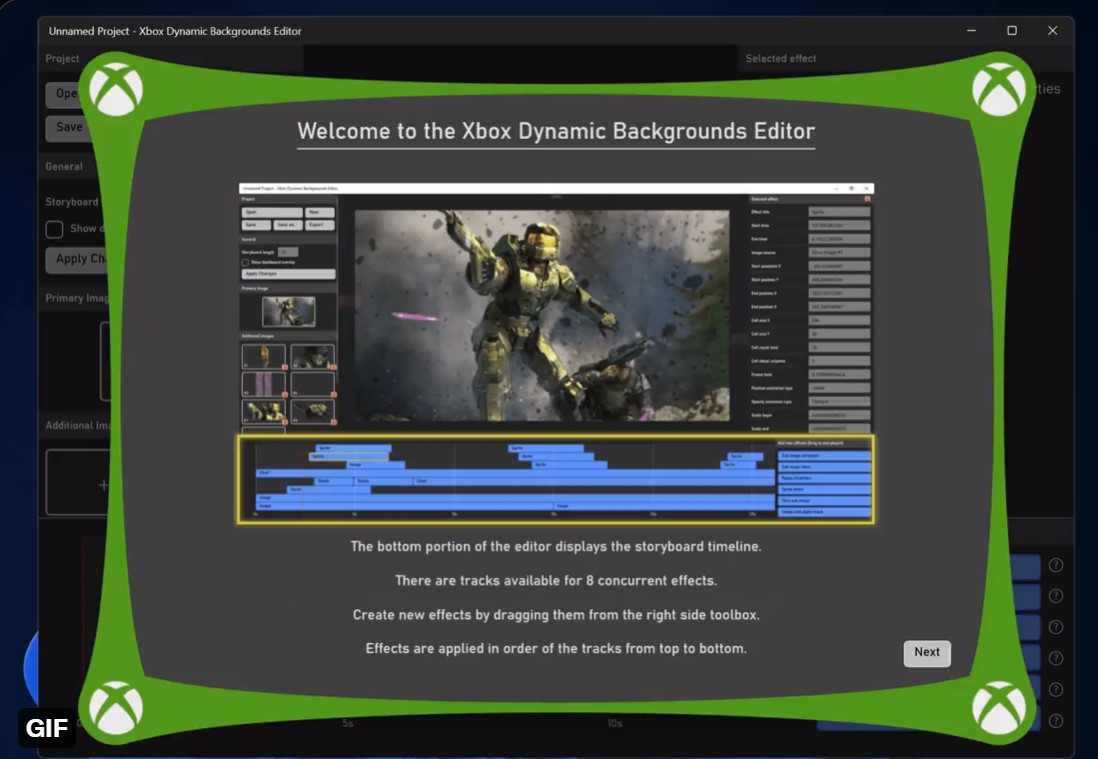Click the 'Selected effect' panel header
This screenshot has width=1098, height=759.
(x=781, y=59)
